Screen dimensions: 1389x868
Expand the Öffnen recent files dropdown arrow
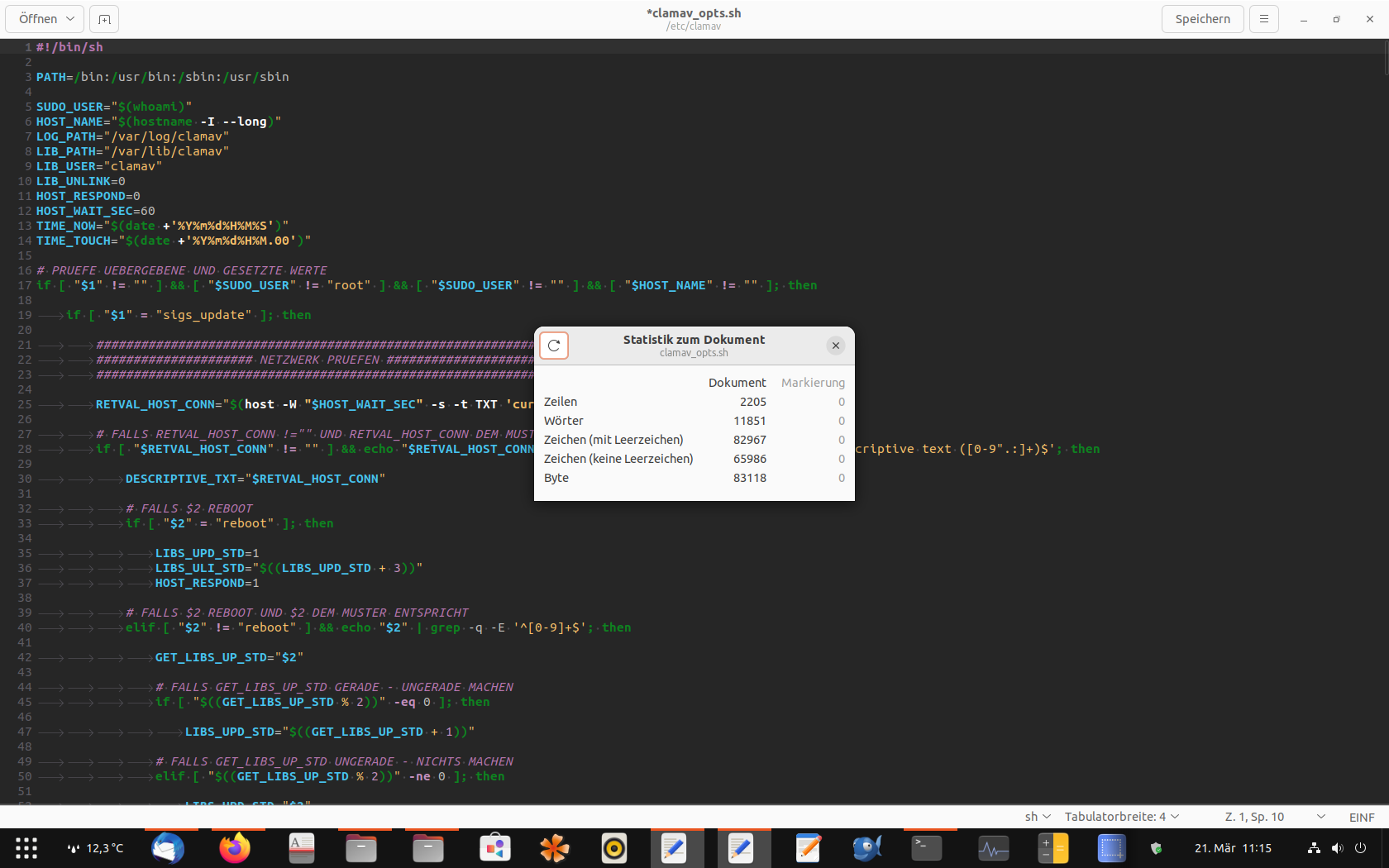coord(70,18)
